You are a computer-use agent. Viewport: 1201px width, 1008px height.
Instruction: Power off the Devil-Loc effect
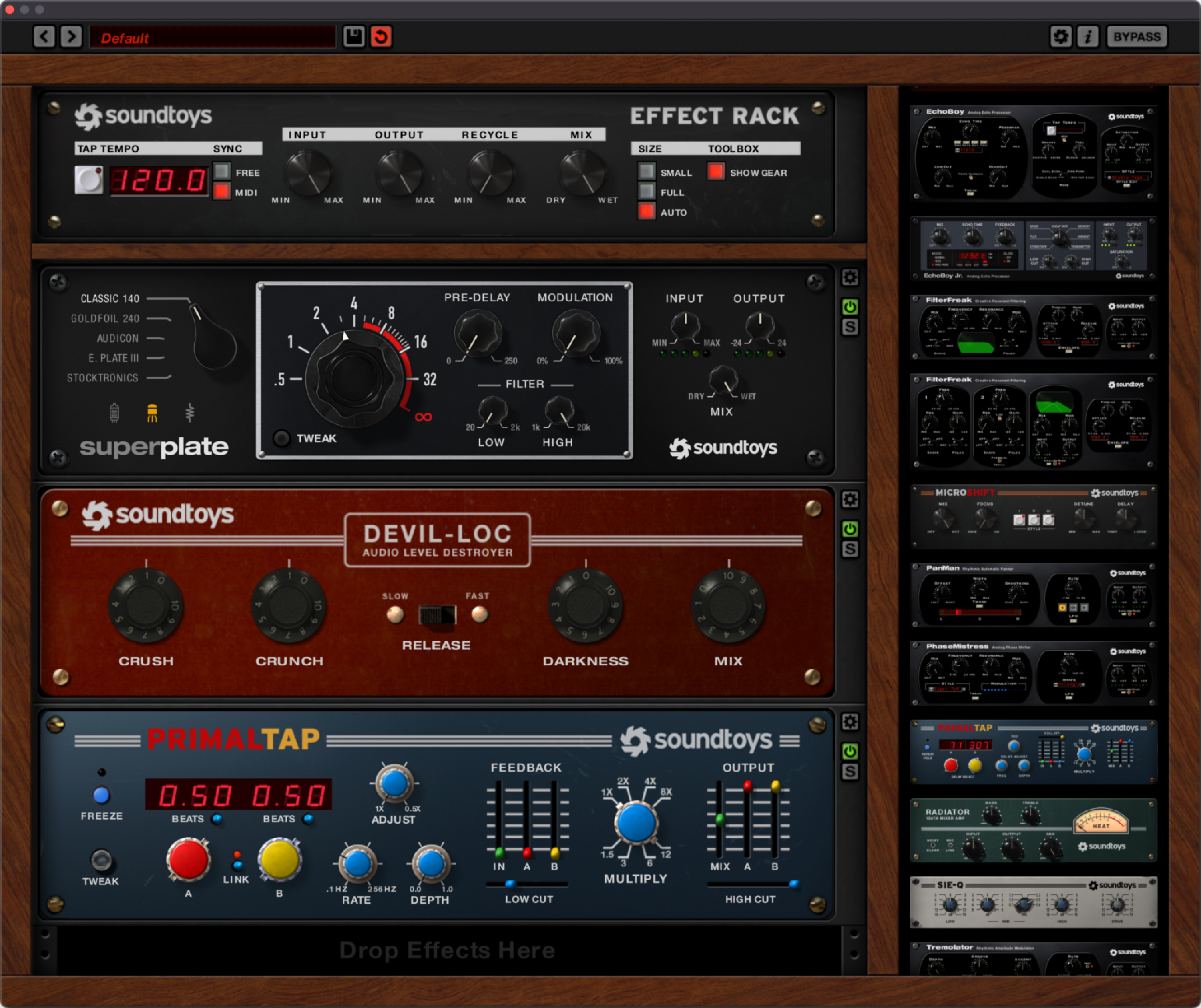[850, 529]
